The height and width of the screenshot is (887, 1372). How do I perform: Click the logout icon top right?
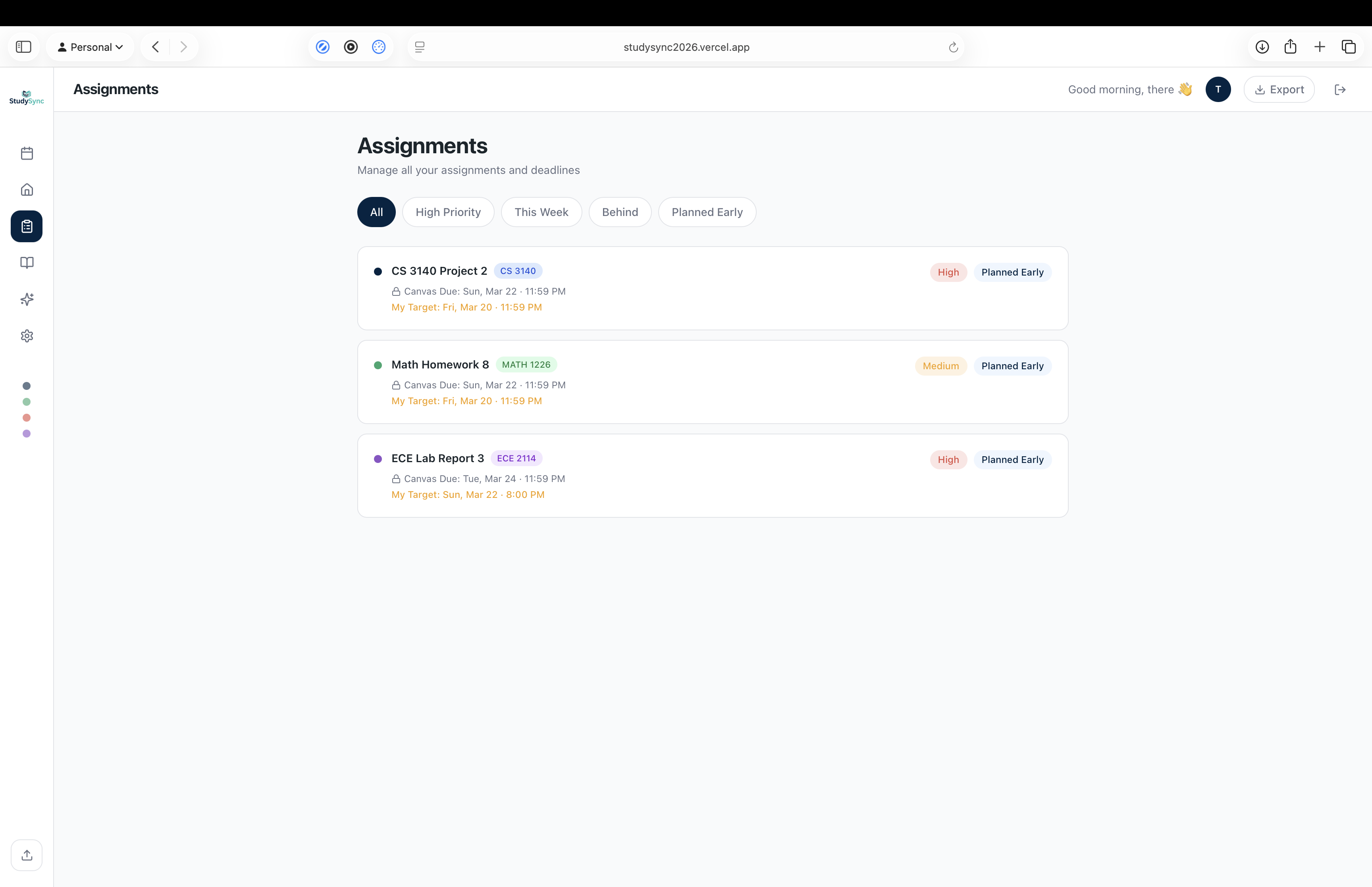click(x=1340, y=89)
